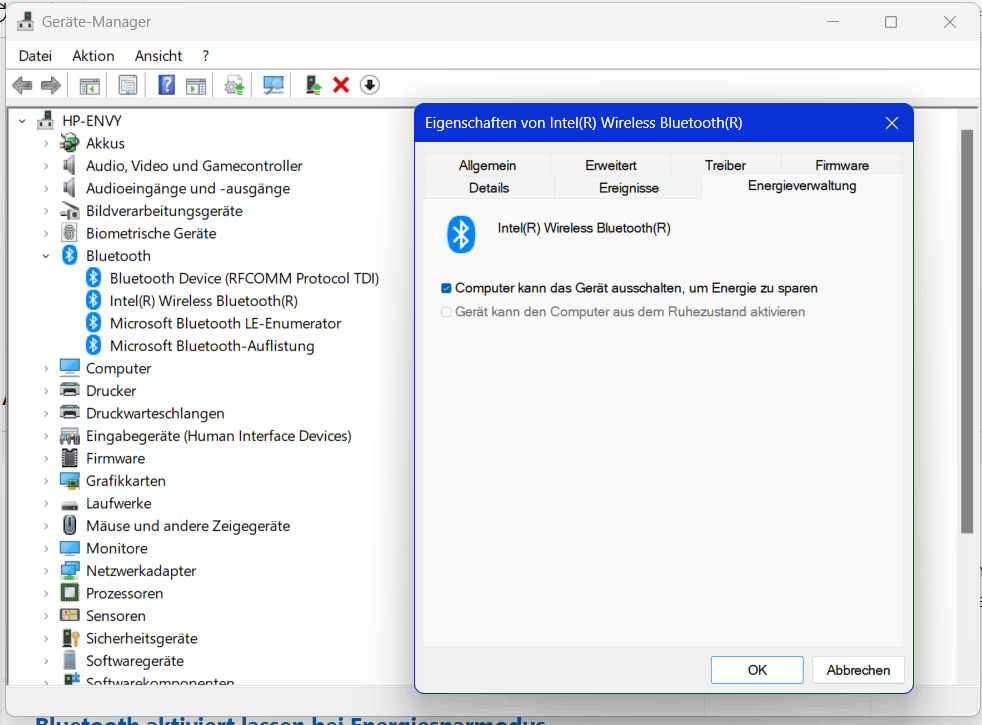Expand the Laufwerke category
Viewport: 982px width, 725px height.
click(46, 503)
